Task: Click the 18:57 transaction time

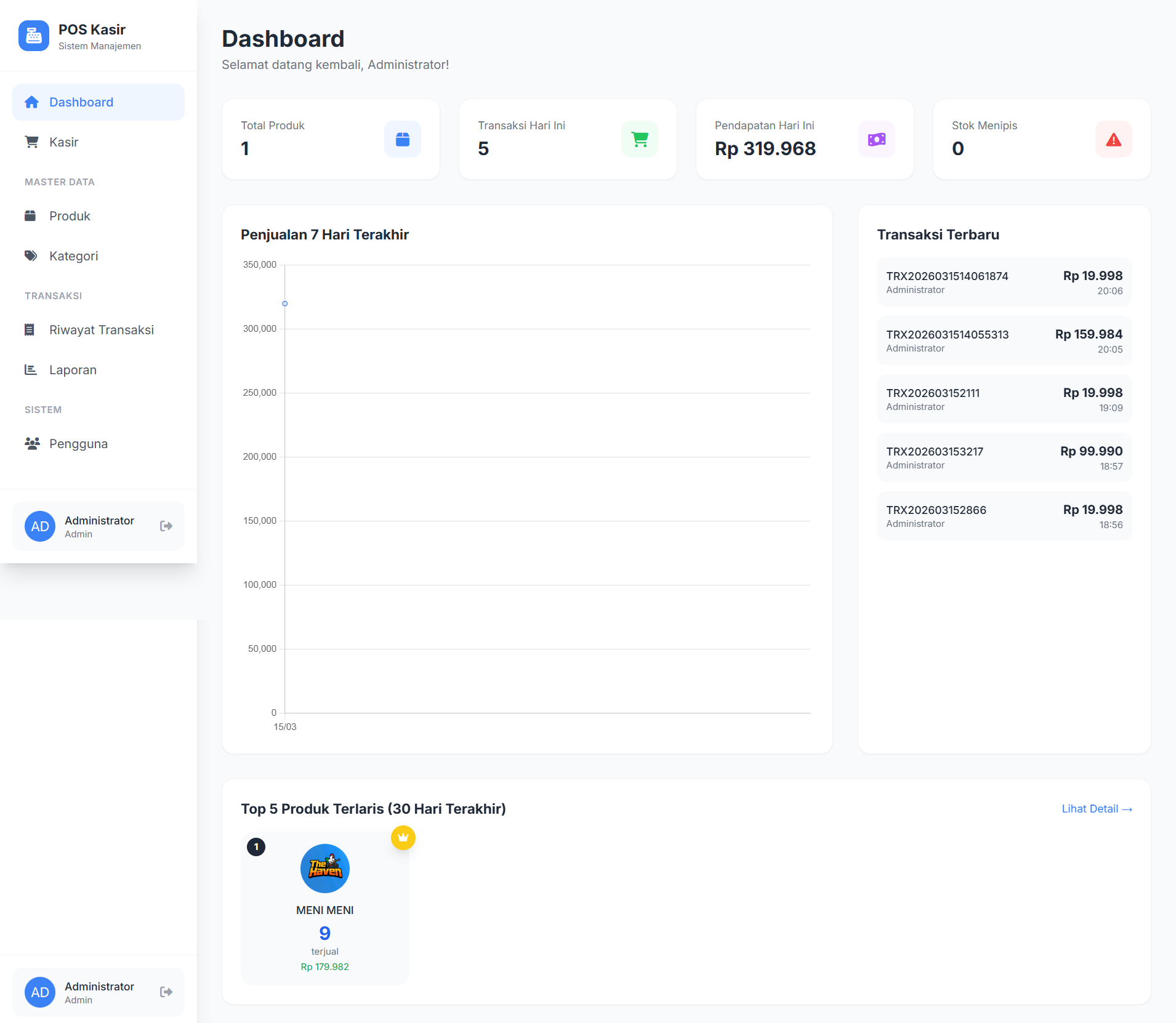Action: (x=1111, y=467)
